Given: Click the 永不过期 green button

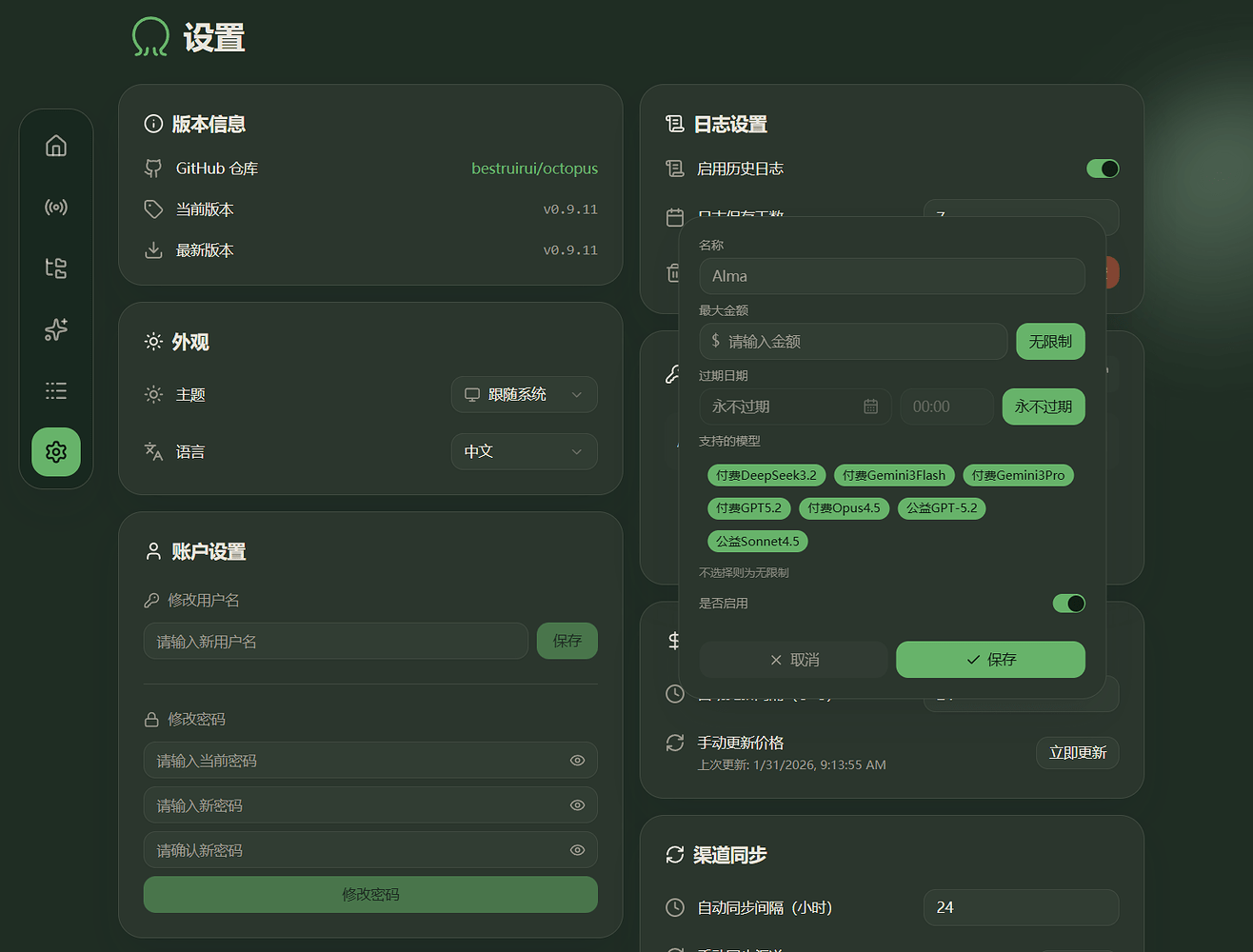Looking at the screenshot, I should [1044, 407].
